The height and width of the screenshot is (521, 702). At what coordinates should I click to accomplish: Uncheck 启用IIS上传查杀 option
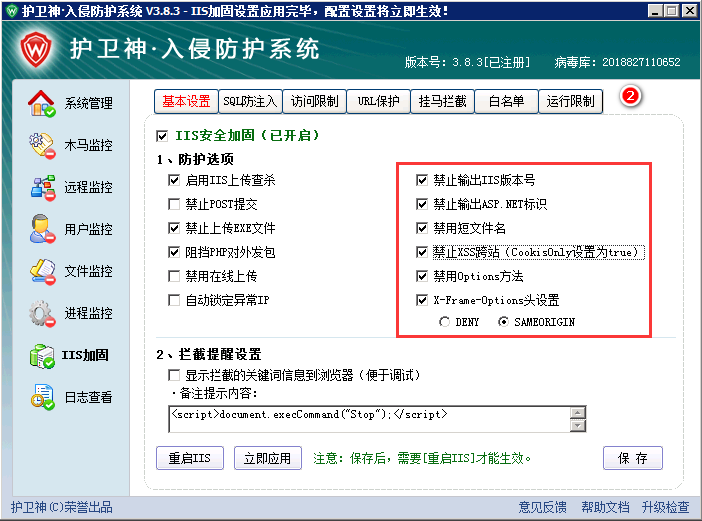[x=174, y=180]
